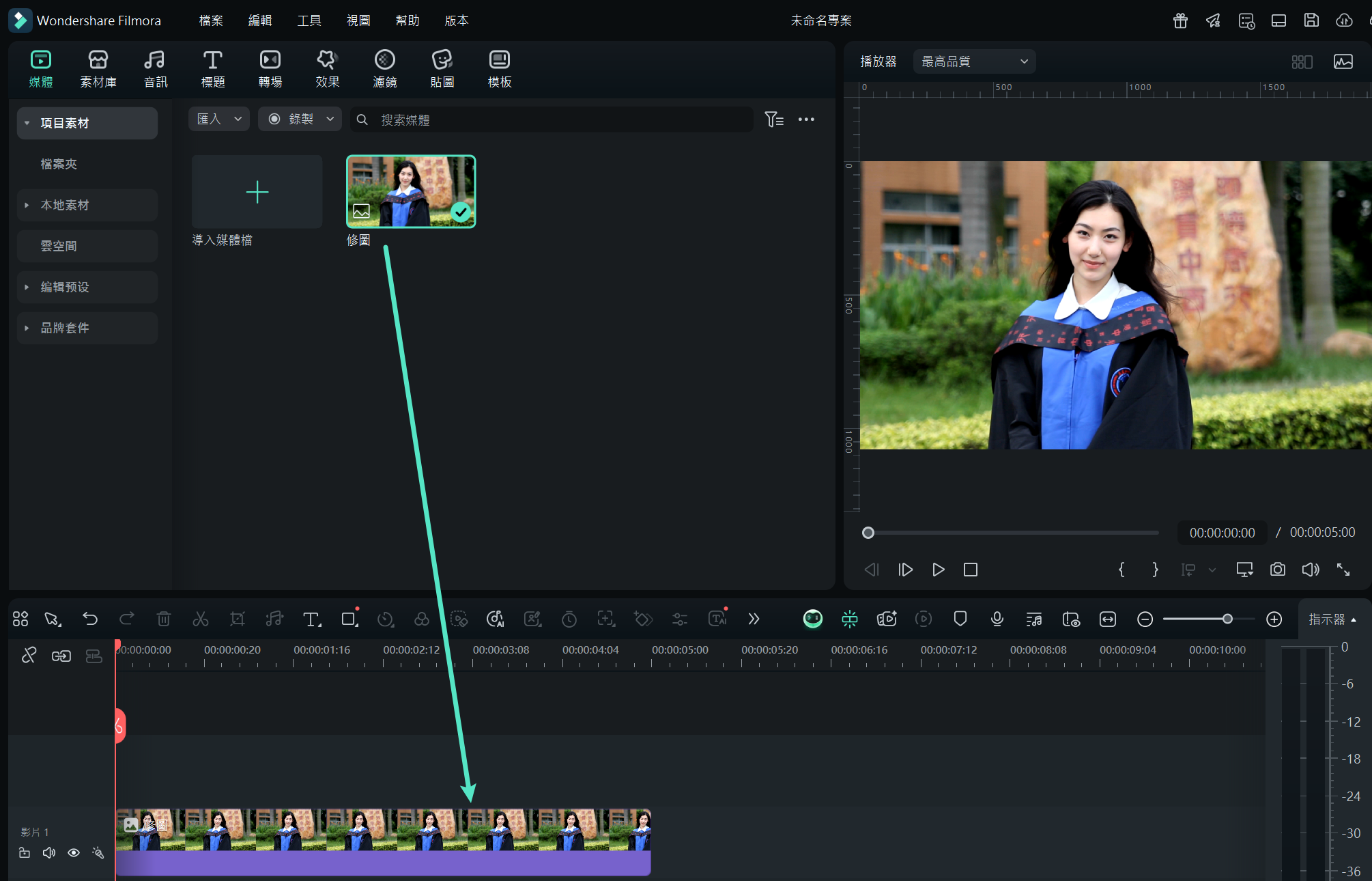1372x881 pixels.
Task: Open the player display settings monitor icon
Action: pos(1245,570)
